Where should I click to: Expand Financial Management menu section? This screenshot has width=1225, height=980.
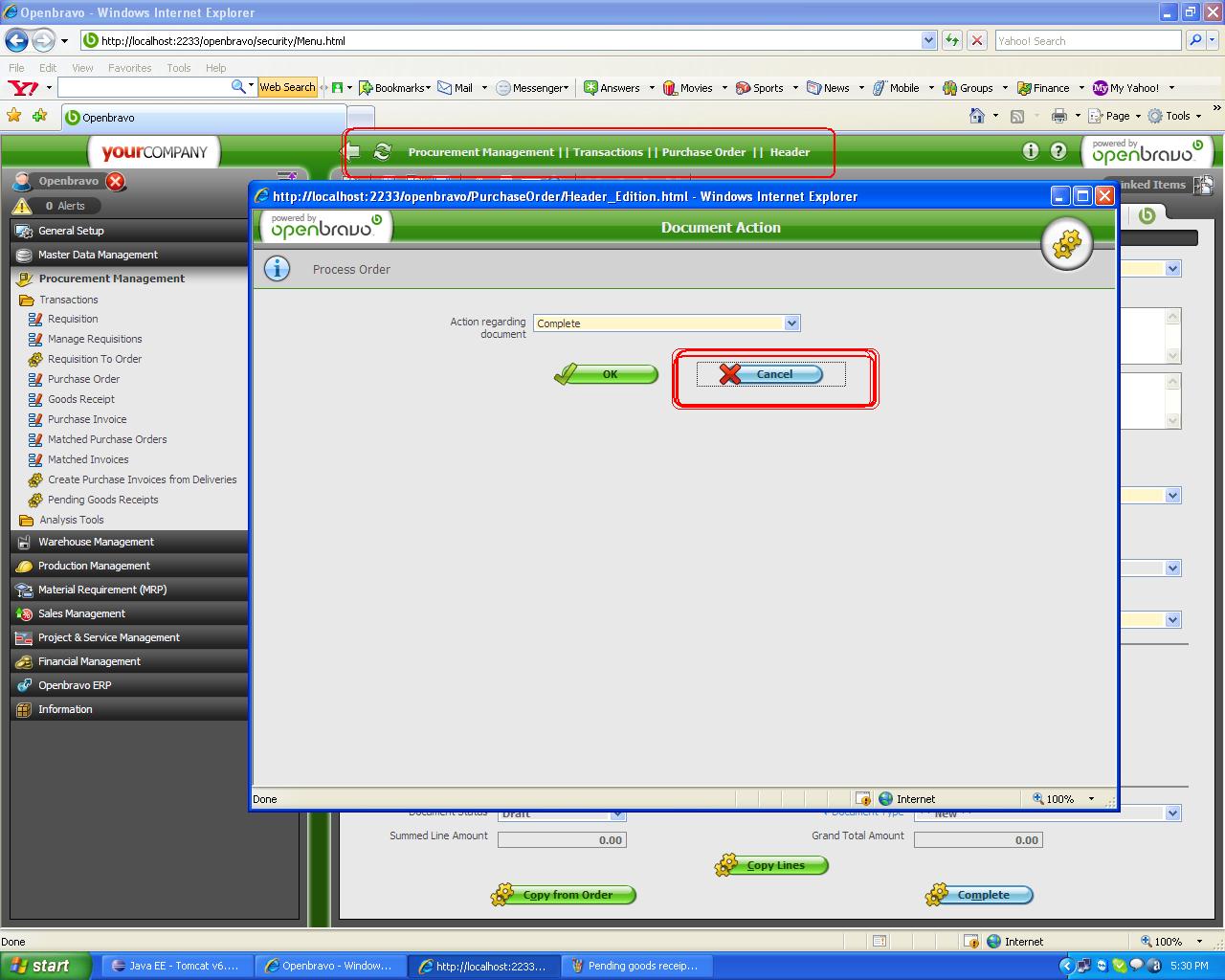coord(89,661)
